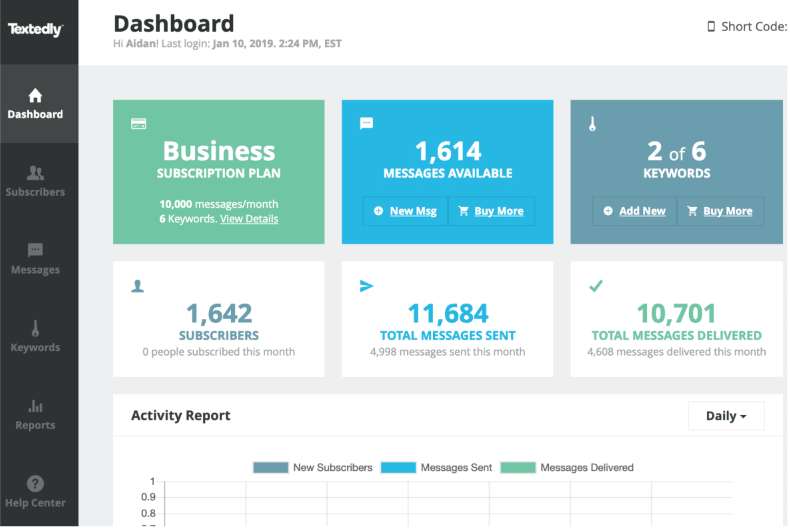Click the person icon on Subscribers card
Viewport: 790px width, 528px height.
138,286
